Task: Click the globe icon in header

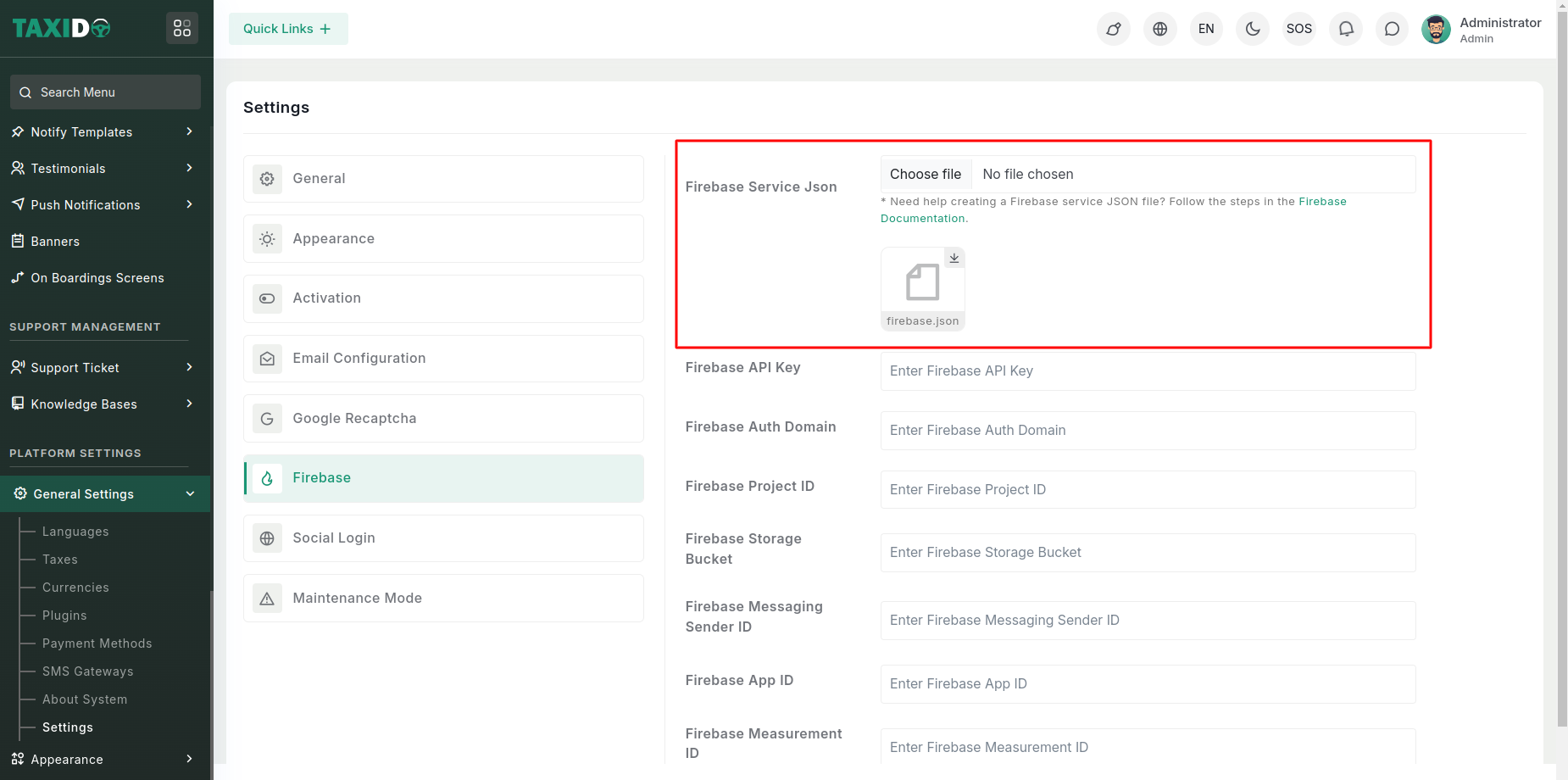Action: pos(1159,29)
